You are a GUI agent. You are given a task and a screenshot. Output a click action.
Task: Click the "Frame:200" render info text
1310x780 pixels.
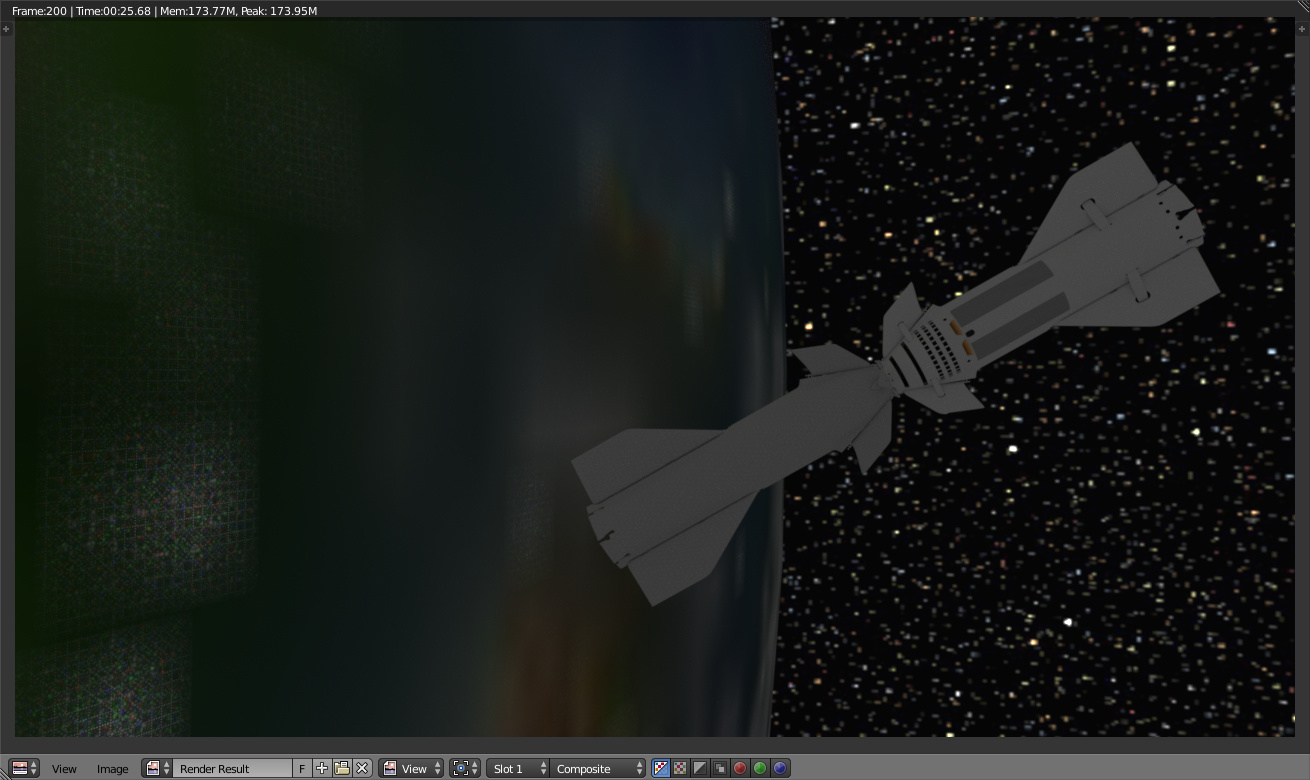tap(39, 11)
